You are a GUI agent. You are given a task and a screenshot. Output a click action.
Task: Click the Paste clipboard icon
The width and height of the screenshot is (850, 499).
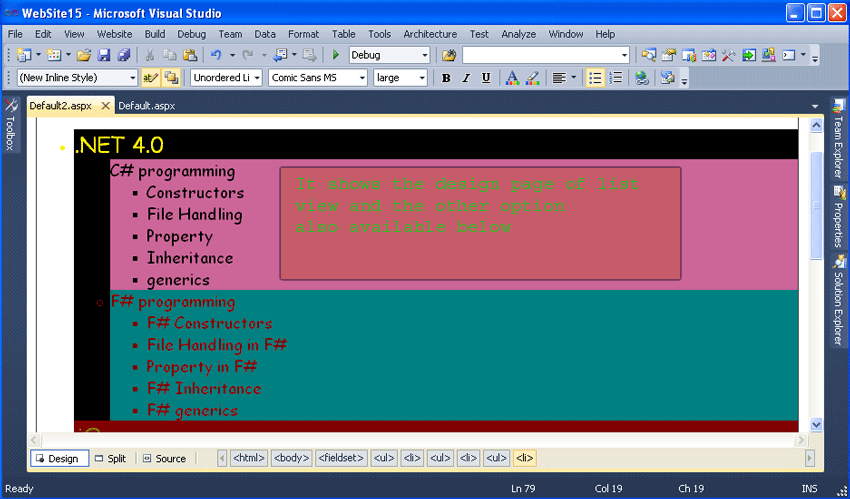(190, 55)
